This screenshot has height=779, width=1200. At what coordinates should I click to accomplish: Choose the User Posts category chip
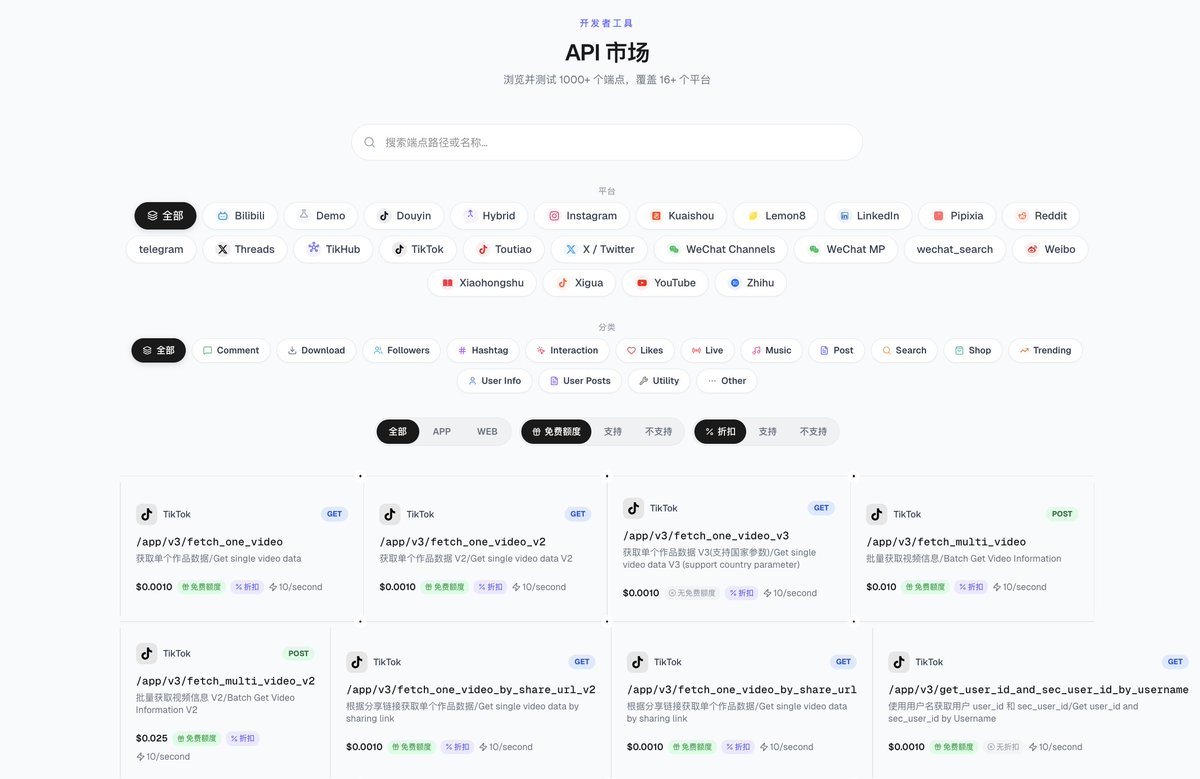(x=579, y=380)
